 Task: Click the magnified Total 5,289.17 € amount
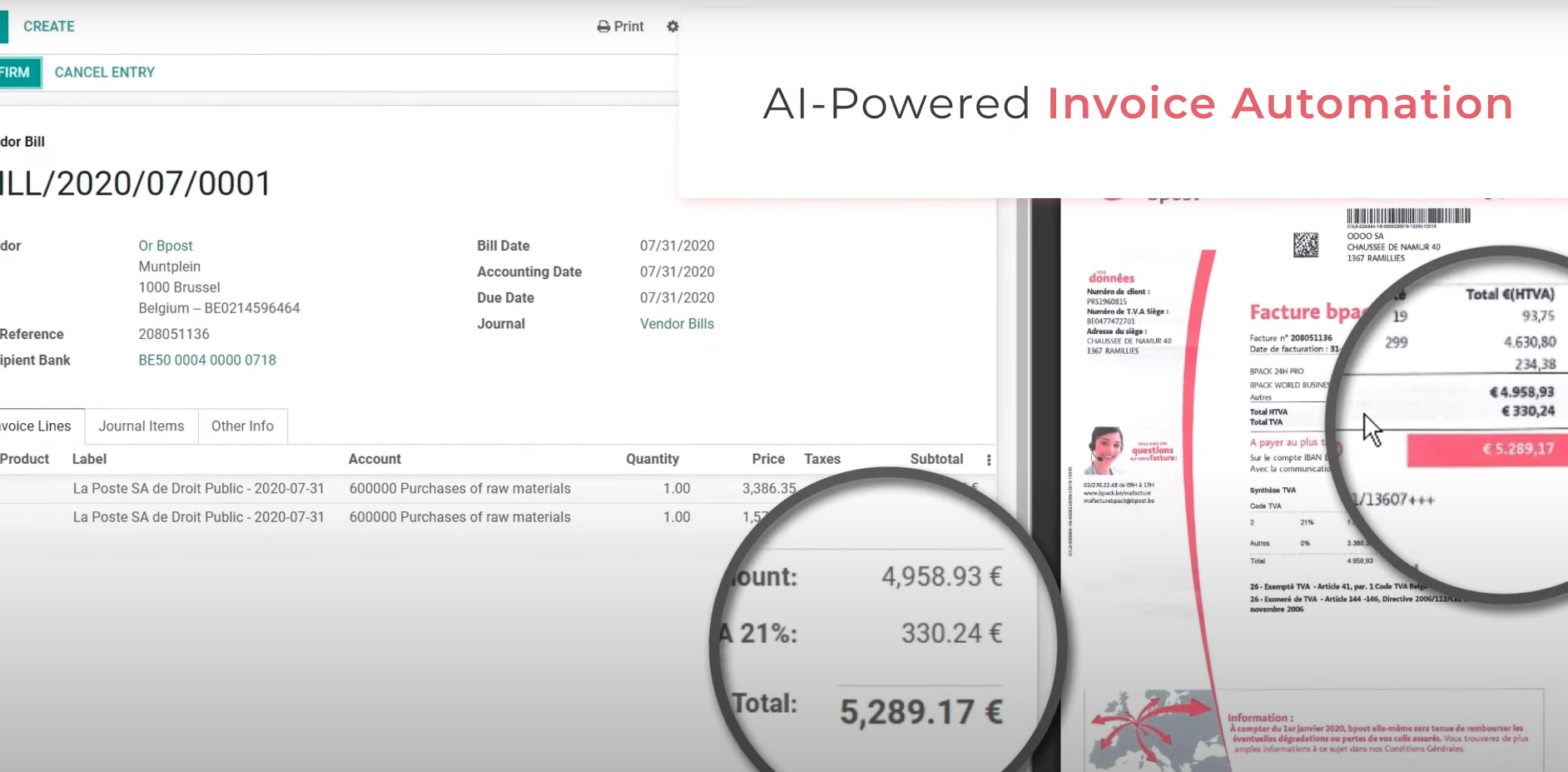point(921,712)
